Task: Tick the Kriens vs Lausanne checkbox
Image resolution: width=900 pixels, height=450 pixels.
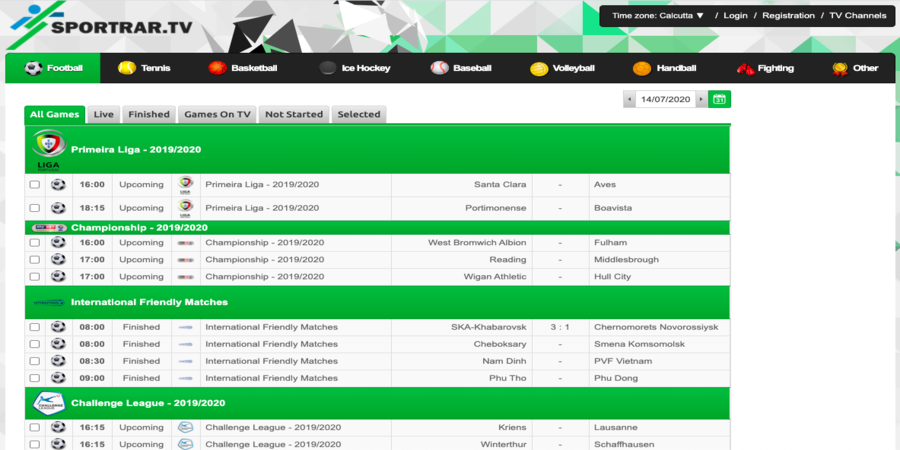Action: click(x=35, y=428)
